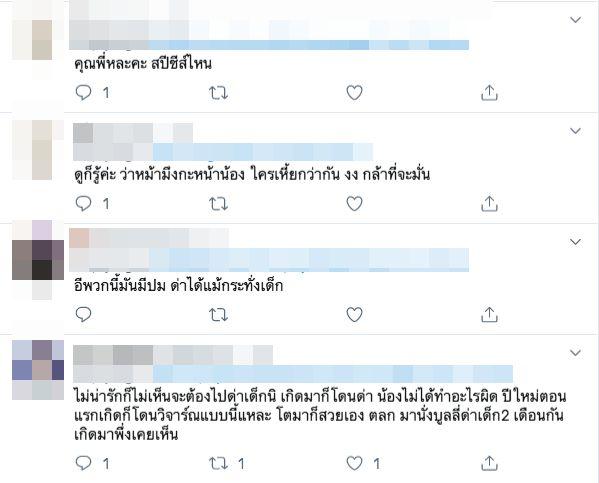This screenshot has height=483, width=599.
Task: Open the last tweet's chevron options menu
Action: click(x=575, y=352)
